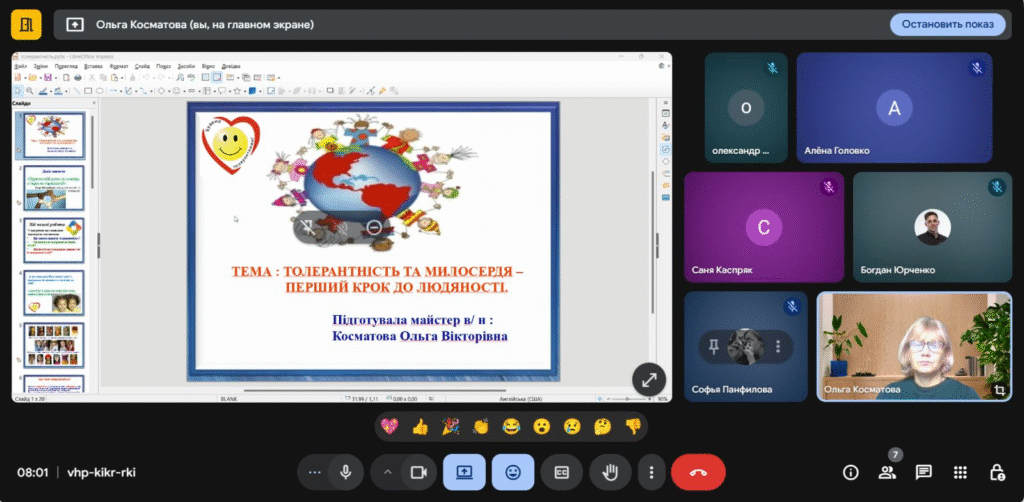
Task: Open the screen sharing present control
Action: click(x=465, y=472)
